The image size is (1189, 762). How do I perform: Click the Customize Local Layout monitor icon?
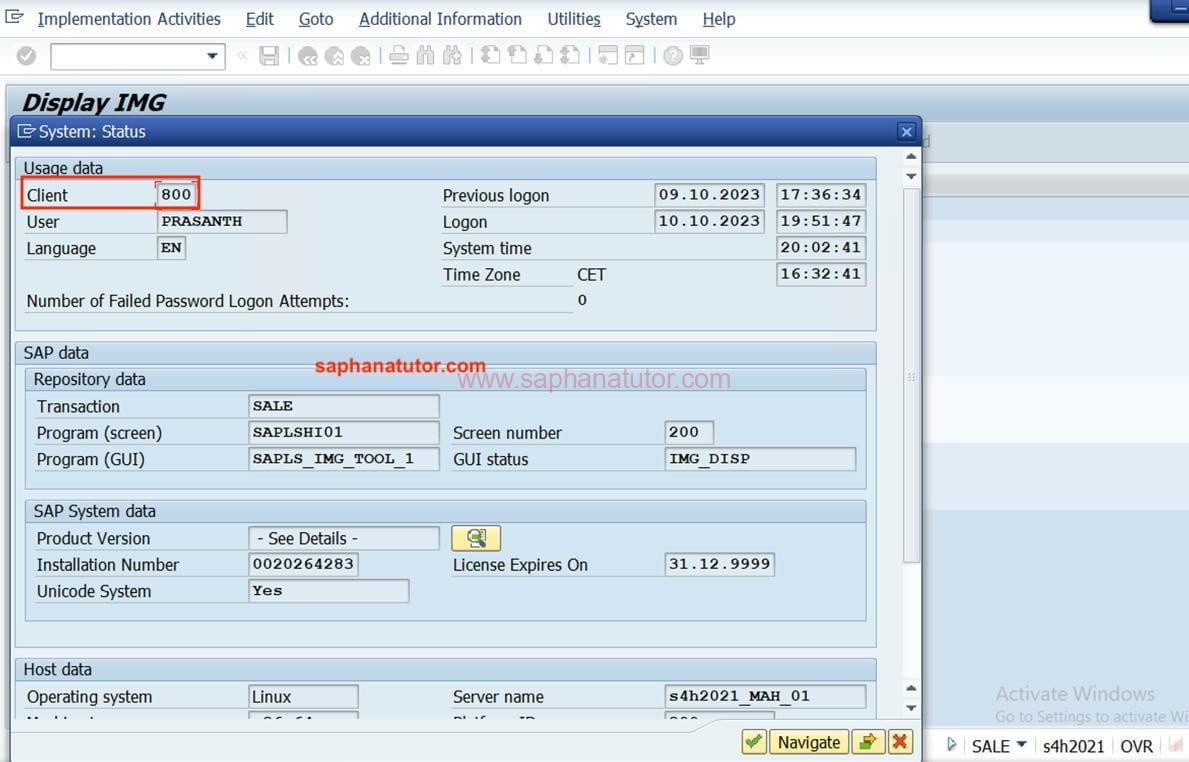[699, 55]
